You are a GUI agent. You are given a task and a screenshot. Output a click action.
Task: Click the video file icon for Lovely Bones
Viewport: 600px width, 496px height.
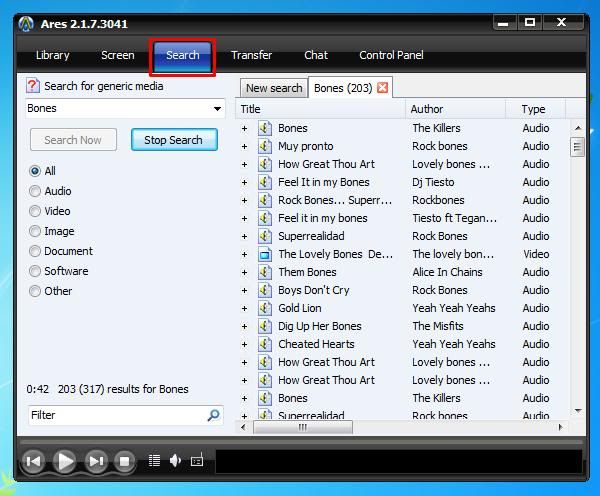point(265,254)
